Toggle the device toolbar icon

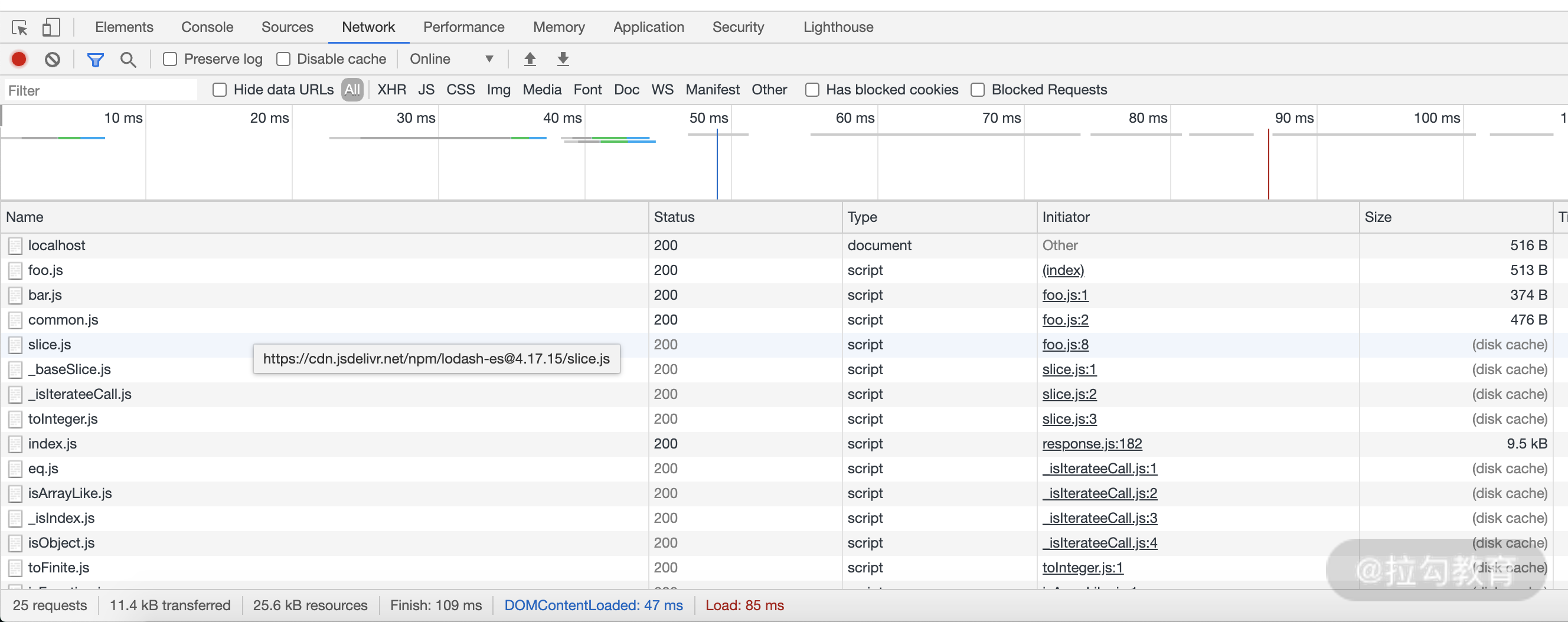(x=51, y=27)
